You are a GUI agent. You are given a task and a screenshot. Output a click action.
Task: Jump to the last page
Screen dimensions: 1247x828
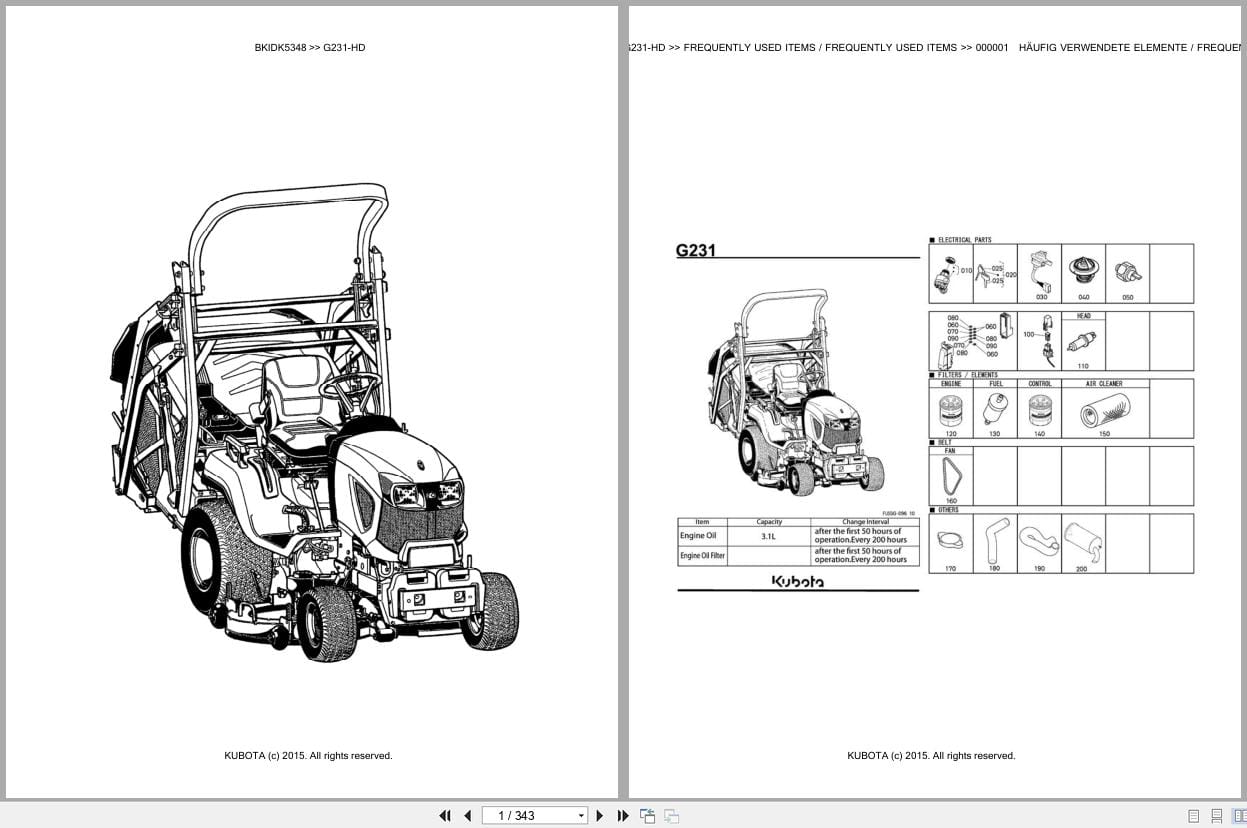click(x=623, y=816)
